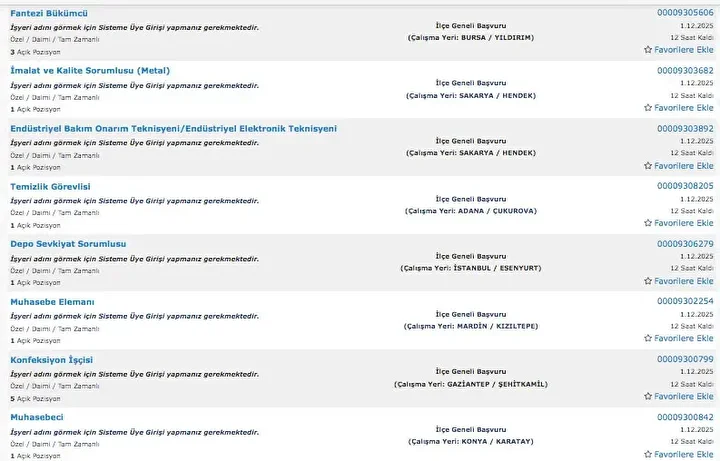Click the star for Depo Sevkiyat Sorumlusu

pyautogui.click(x=648, y=281)
